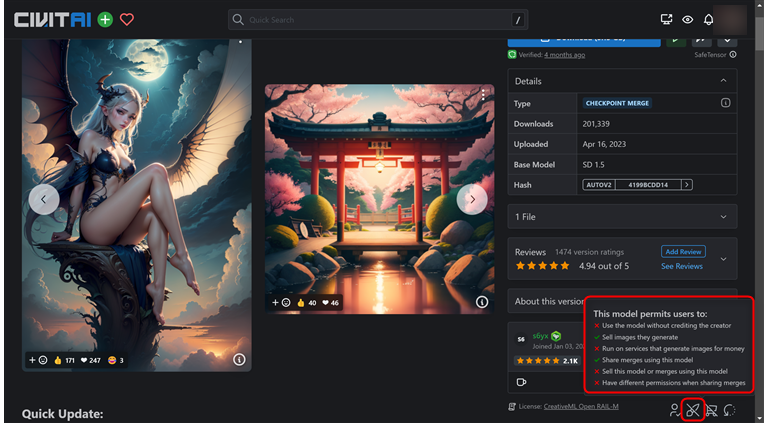Click the coffee cup tip icon
Screen dimensions: 768x423
pyautogui.click(x=521, y=382)
